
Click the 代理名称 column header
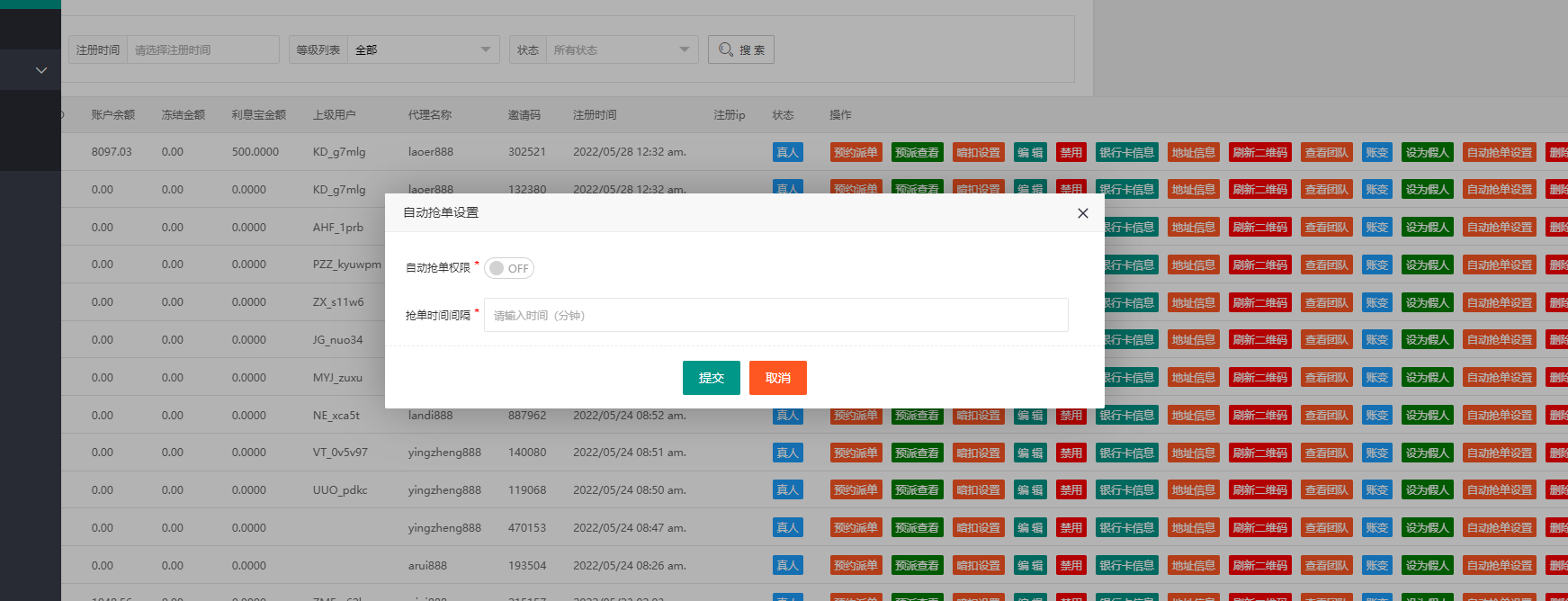[430, 115]
